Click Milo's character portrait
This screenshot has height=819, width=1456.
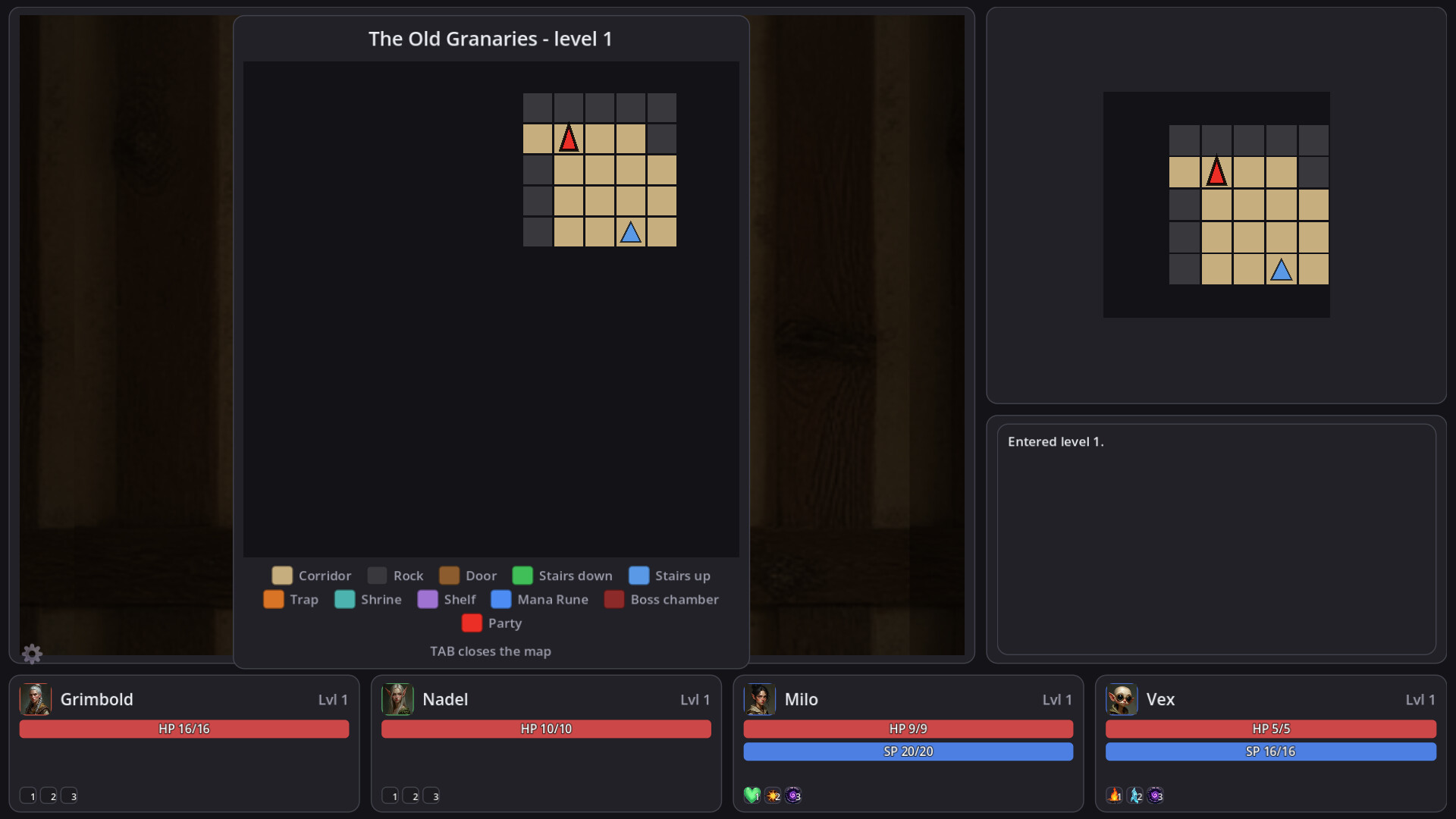[760, 699]
